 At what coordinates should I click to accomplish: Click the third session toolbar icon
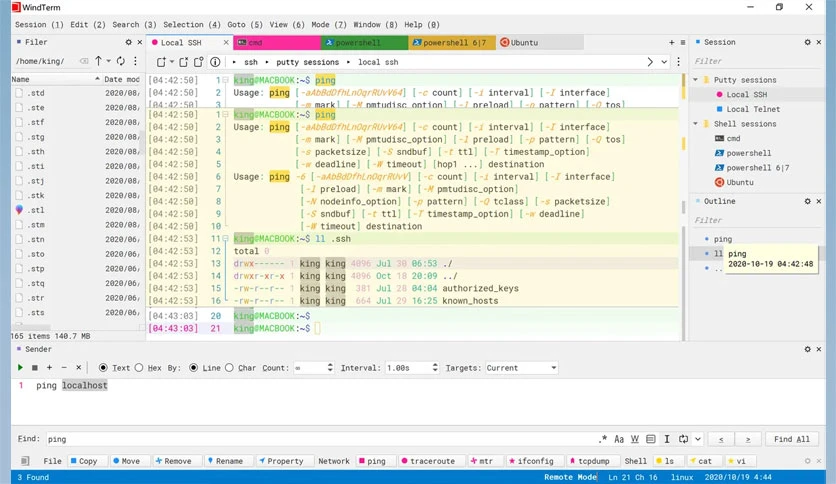click(x=199, y=62)
